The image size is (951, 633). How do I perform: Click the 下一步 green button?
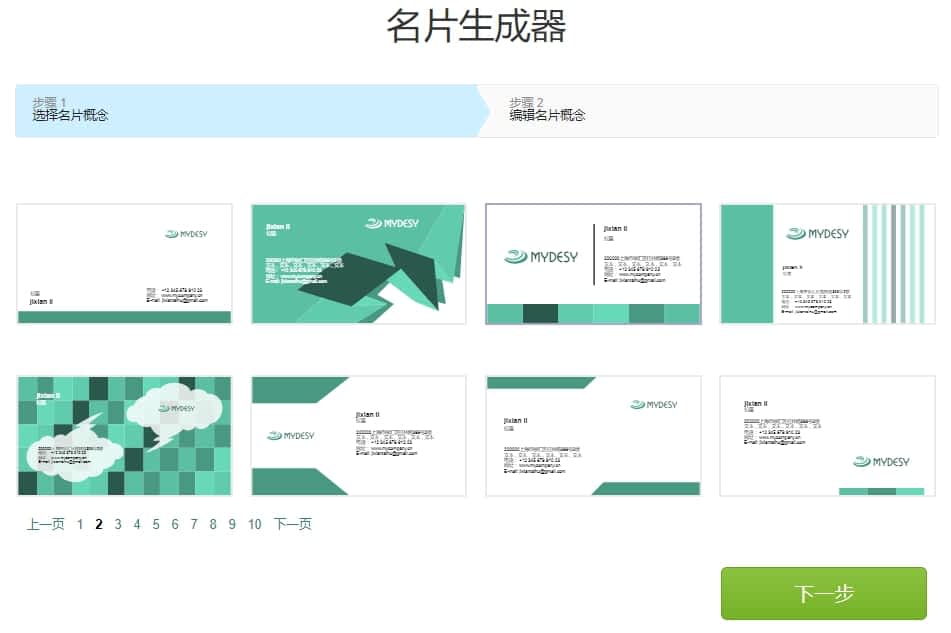pyautogui.click(x=824, y=593)
